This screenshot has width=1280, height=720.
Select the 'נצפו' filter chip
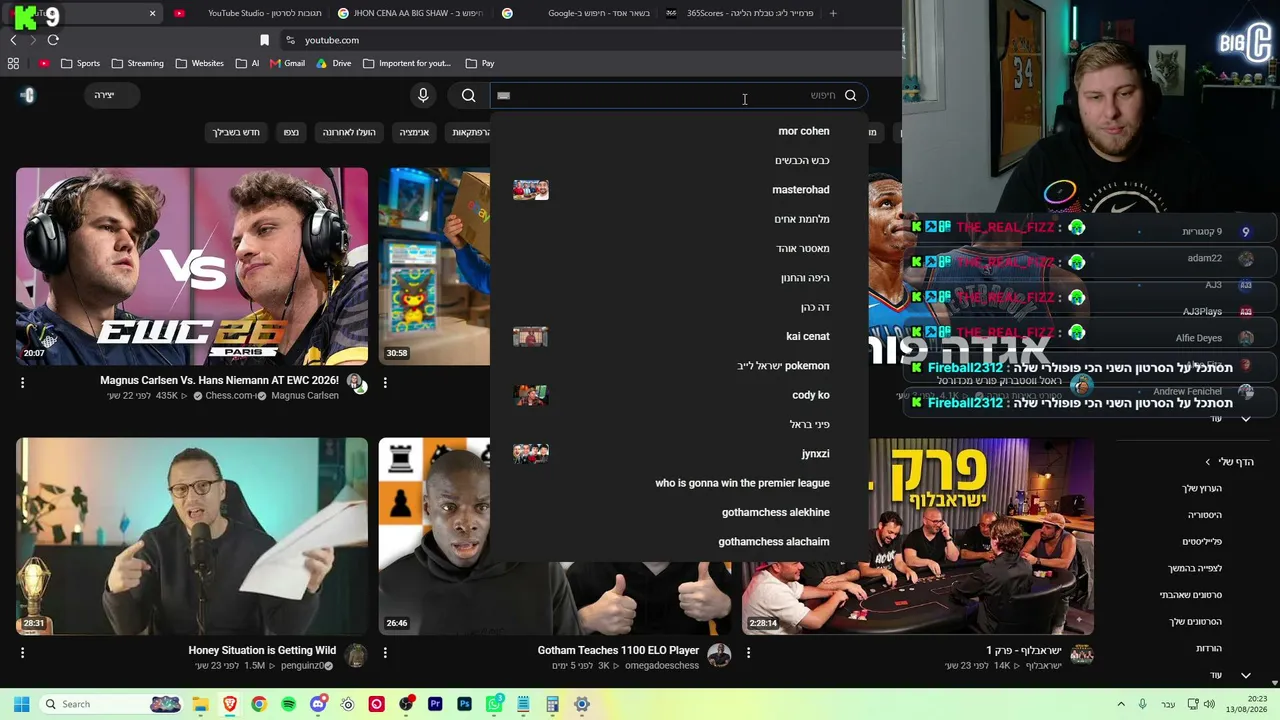(291, 132)
